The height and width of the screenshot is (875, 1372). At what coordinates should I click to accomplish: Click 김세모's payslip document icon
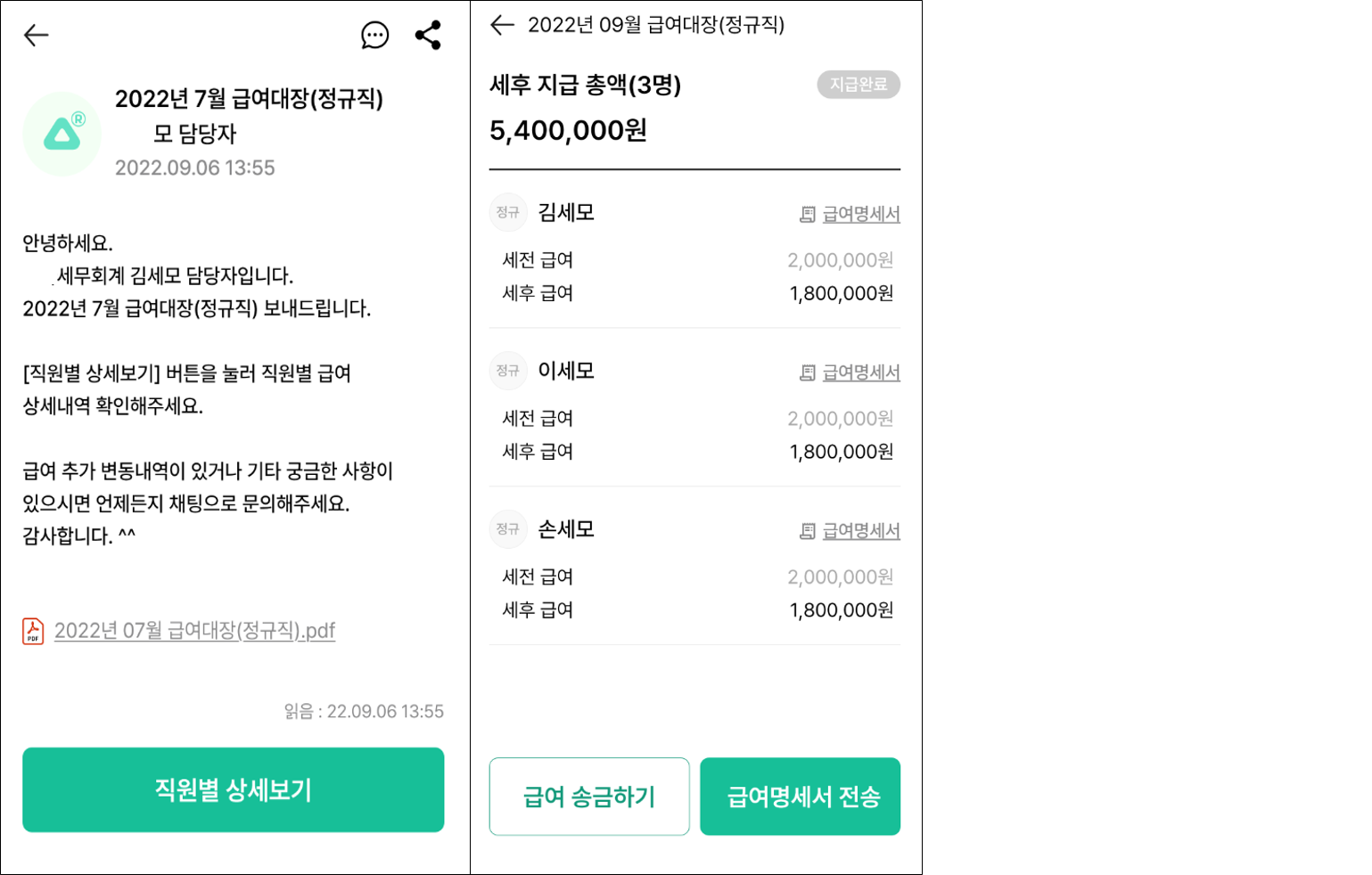pyautogui.click(x=808, y=215)
